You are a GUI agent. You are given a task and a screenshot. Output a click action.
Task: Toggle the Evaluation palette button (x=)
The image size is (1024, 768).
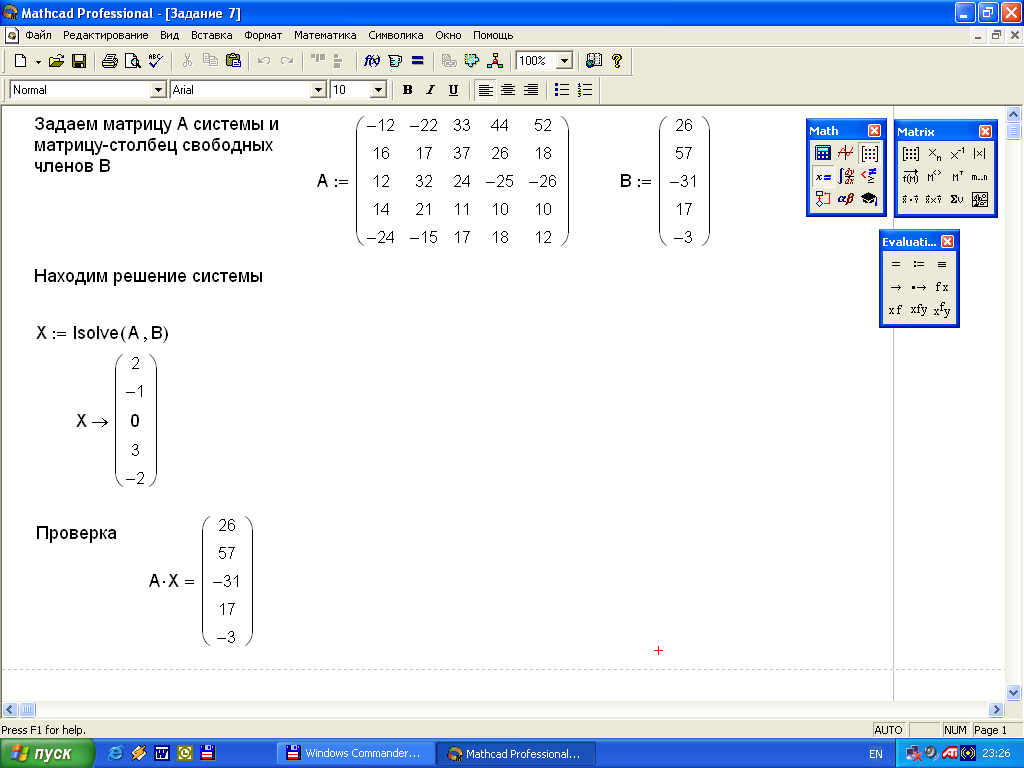[823, 176]
